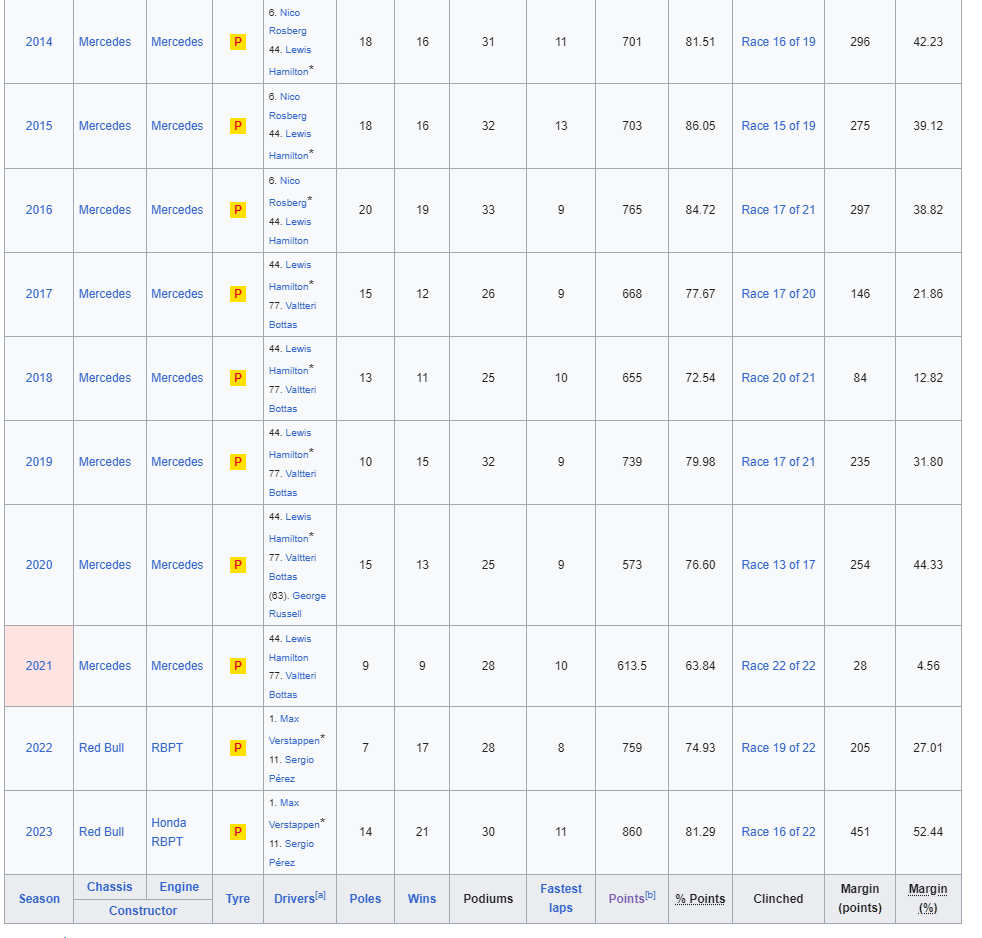Click Lewis Hamilton's link in 2015 row
982x938 pixels.
tap(291, 145)
